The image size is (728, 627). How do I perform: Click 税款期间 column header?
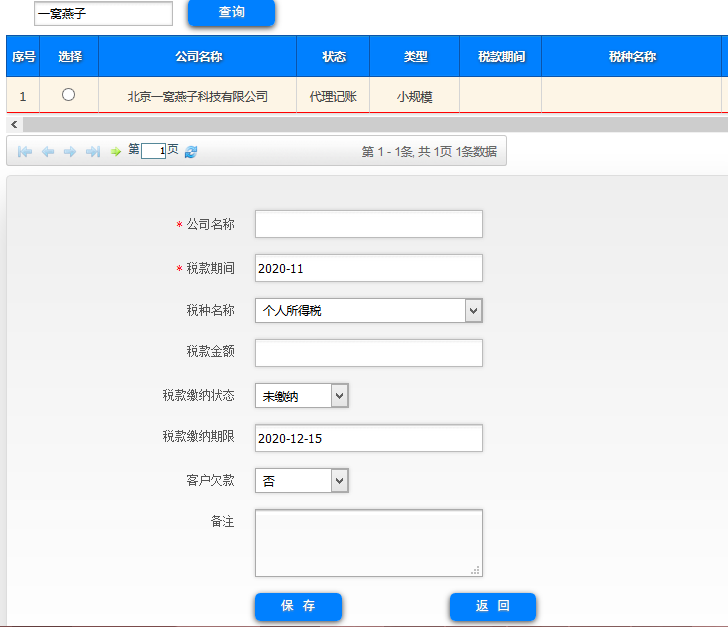pyautogui.click(x=501, y=57)
